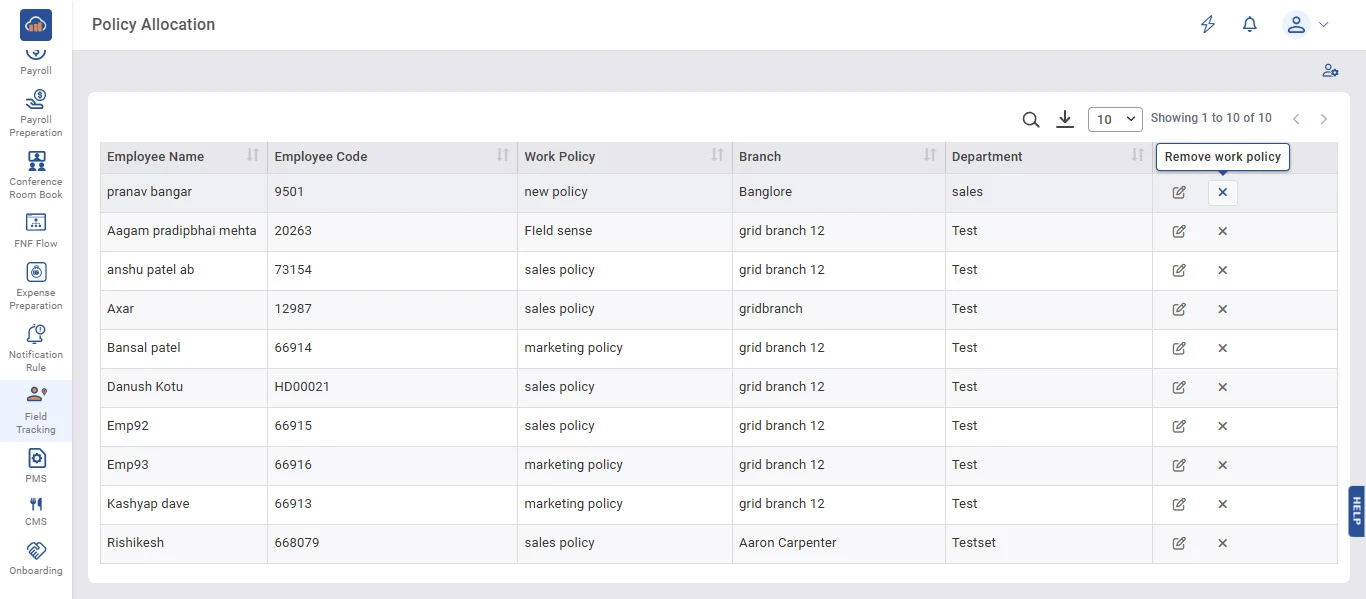The image size is (1366, 599).
Task: Click the search magnifier icon above table
Action: [x=1031, y=120]
